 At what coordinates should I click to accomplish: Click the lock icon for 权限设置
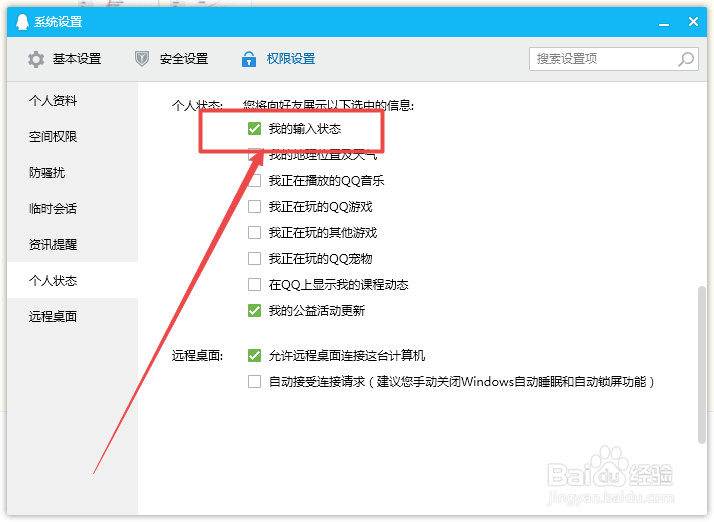249,59
